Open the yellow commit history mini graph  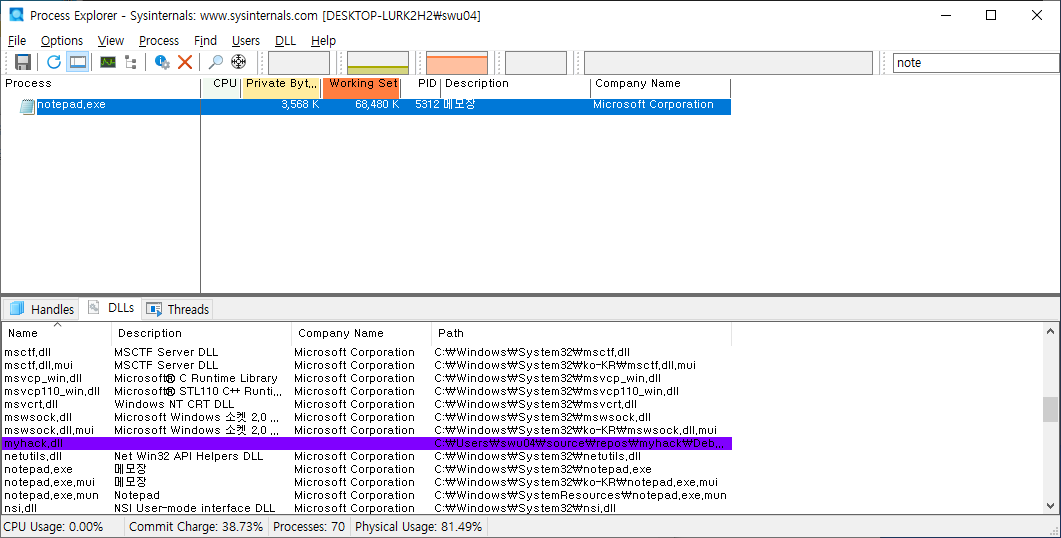tap(378, 63)
